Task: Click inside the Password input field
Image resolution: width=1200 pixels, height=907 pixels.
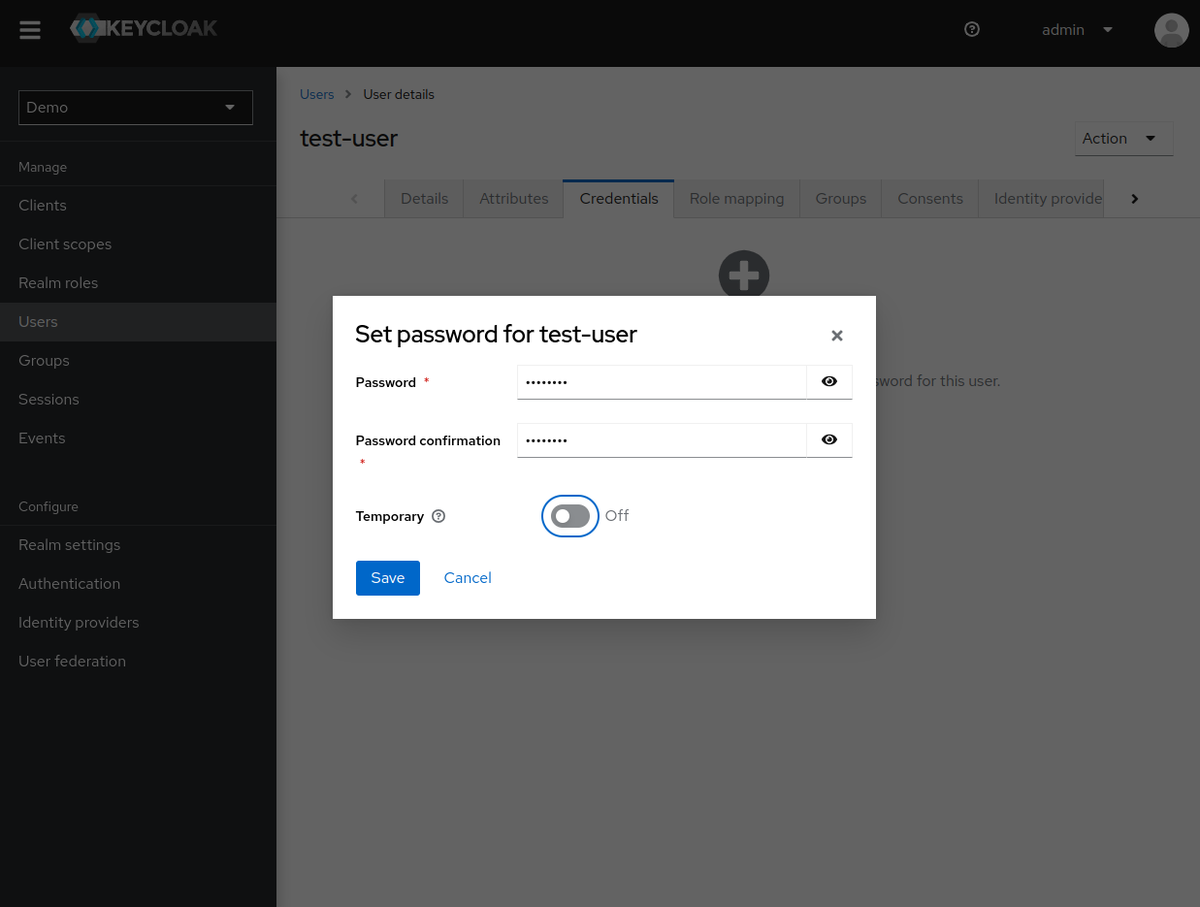Action: [x=660, y=381]
